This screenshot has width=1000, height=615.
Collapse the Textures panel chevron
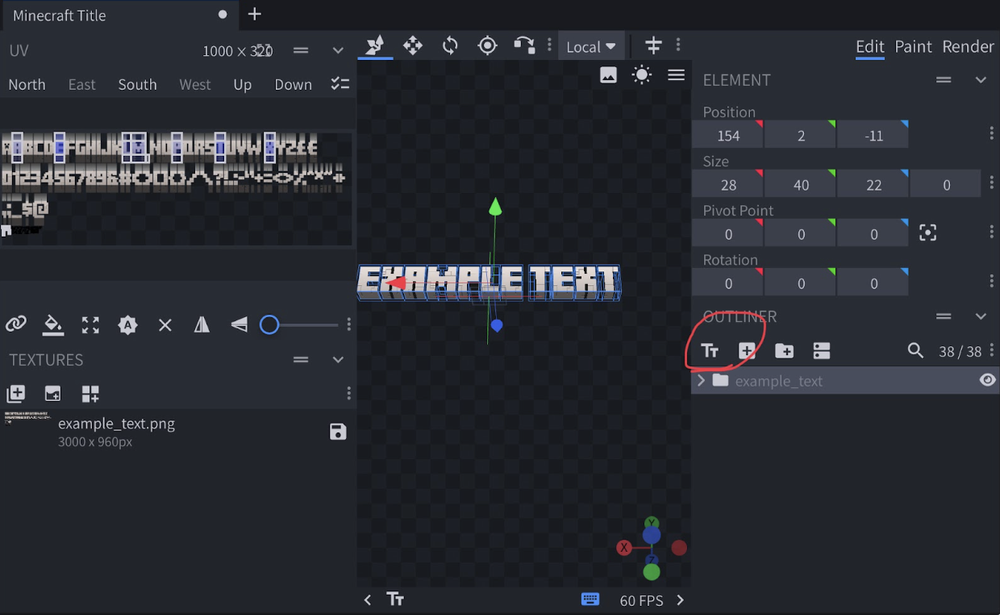click(338, 360)
